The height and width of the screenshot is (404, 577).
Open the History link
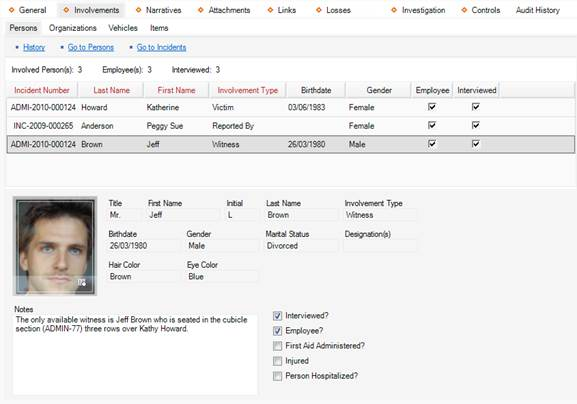[x=34, y=47]
